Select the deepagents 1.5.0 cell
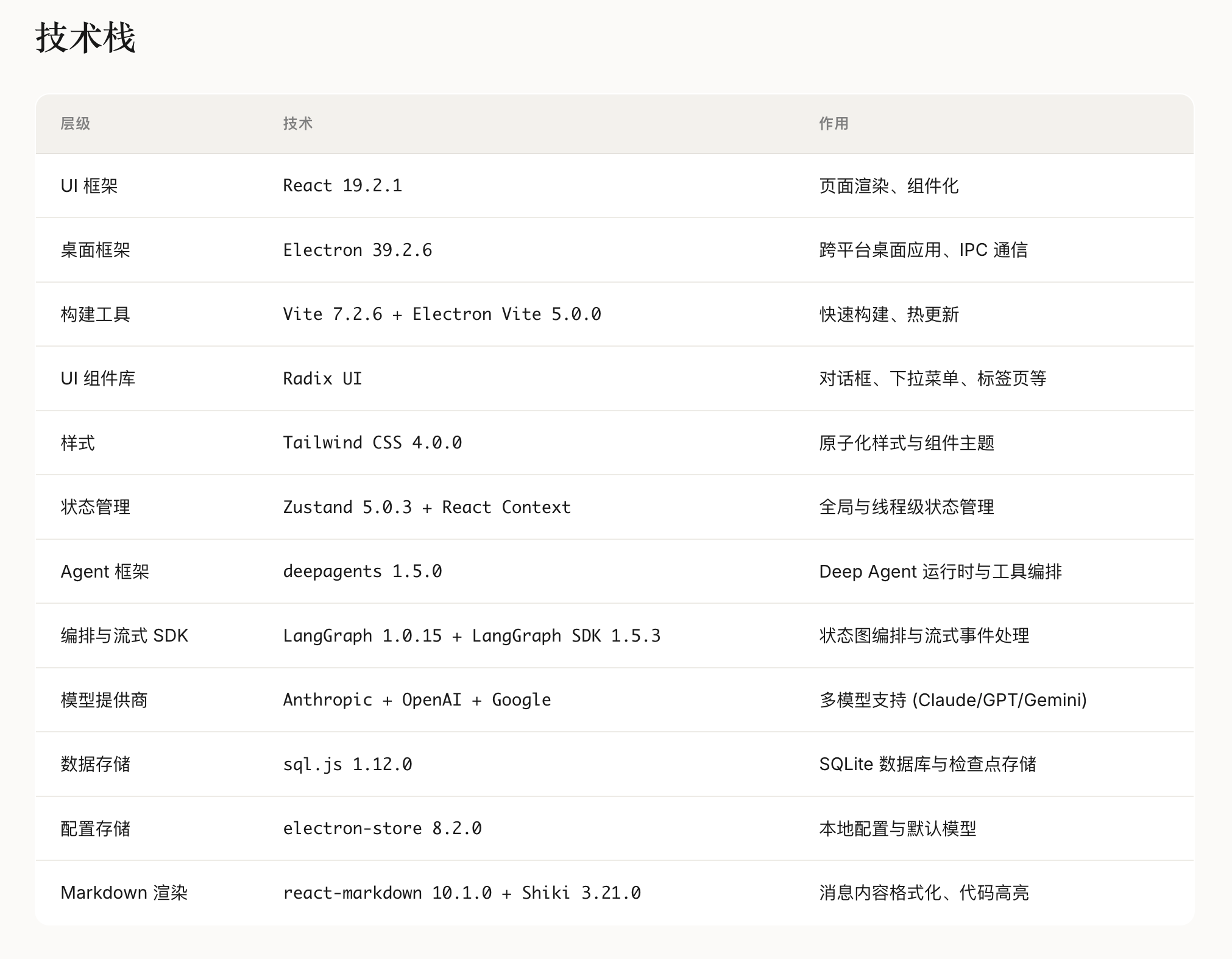Viewport: 1232px width, 959px height. 363,572
